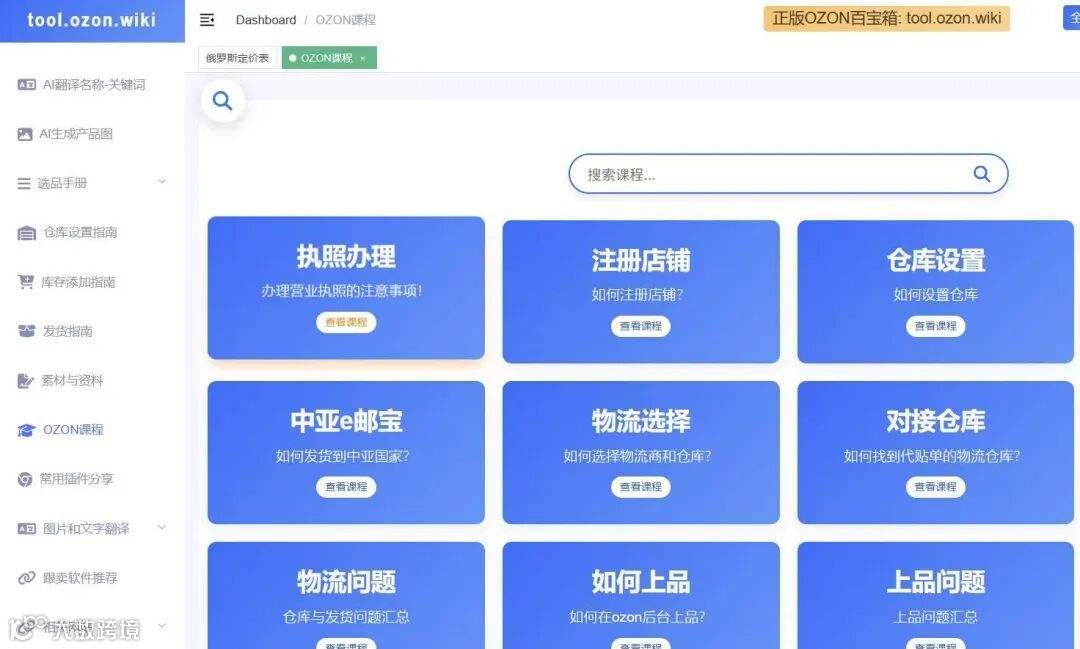Image resolution: width=1080 pixels, height=649 pixels.
Task: Click the 图片和文字翻译 icon
Action: tap(26, 528)
